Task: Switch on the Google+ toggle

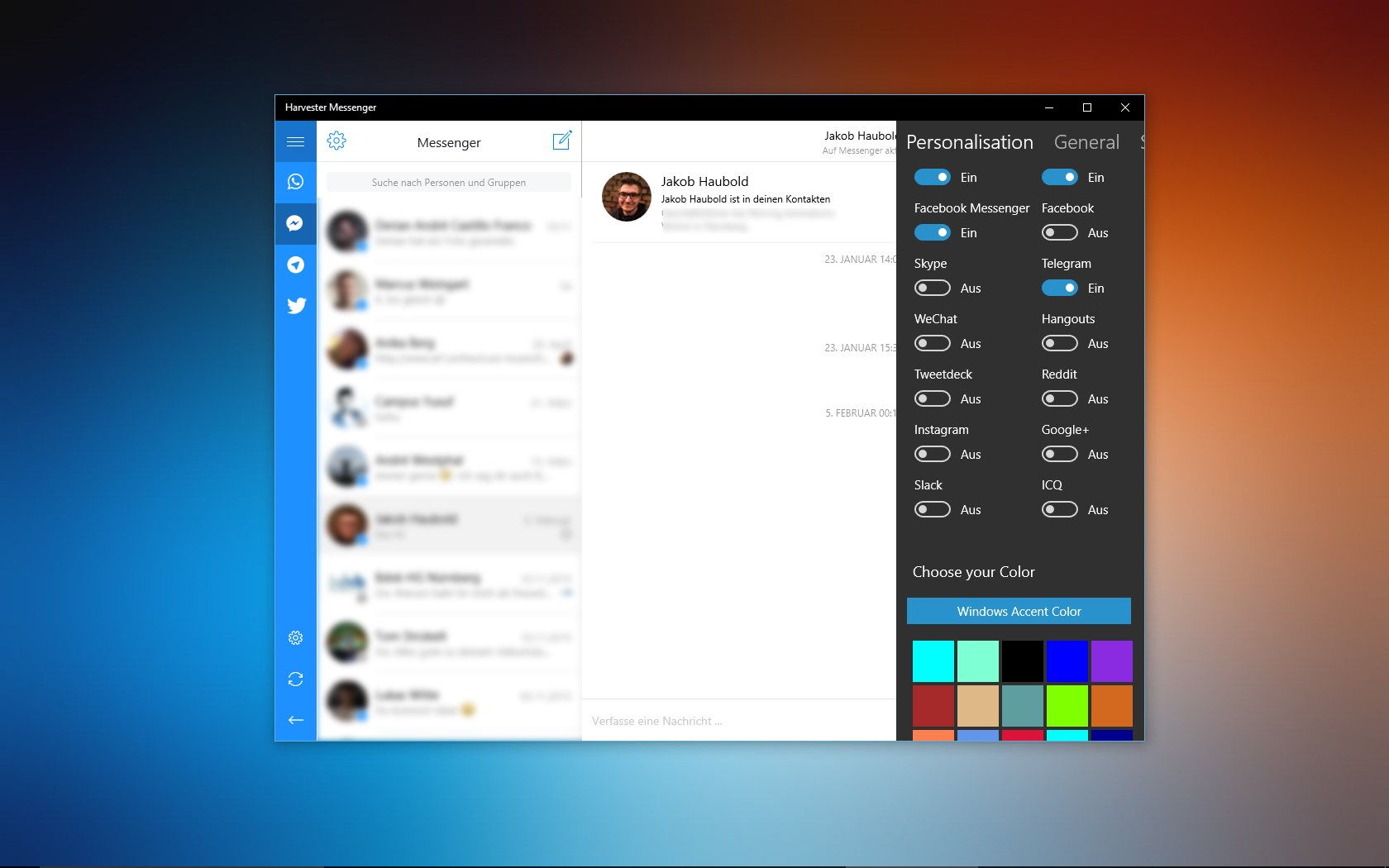Action: [1059, 455]
